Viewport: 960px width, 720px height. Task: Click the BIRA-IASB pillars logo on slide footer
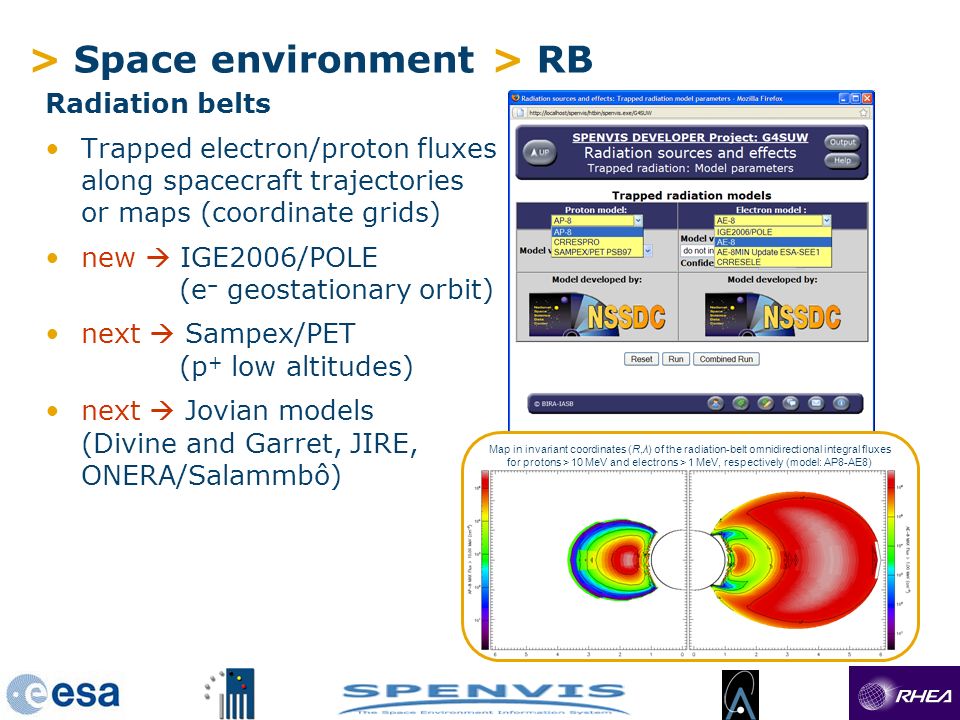pyautogui.click(x=230, y=694)
